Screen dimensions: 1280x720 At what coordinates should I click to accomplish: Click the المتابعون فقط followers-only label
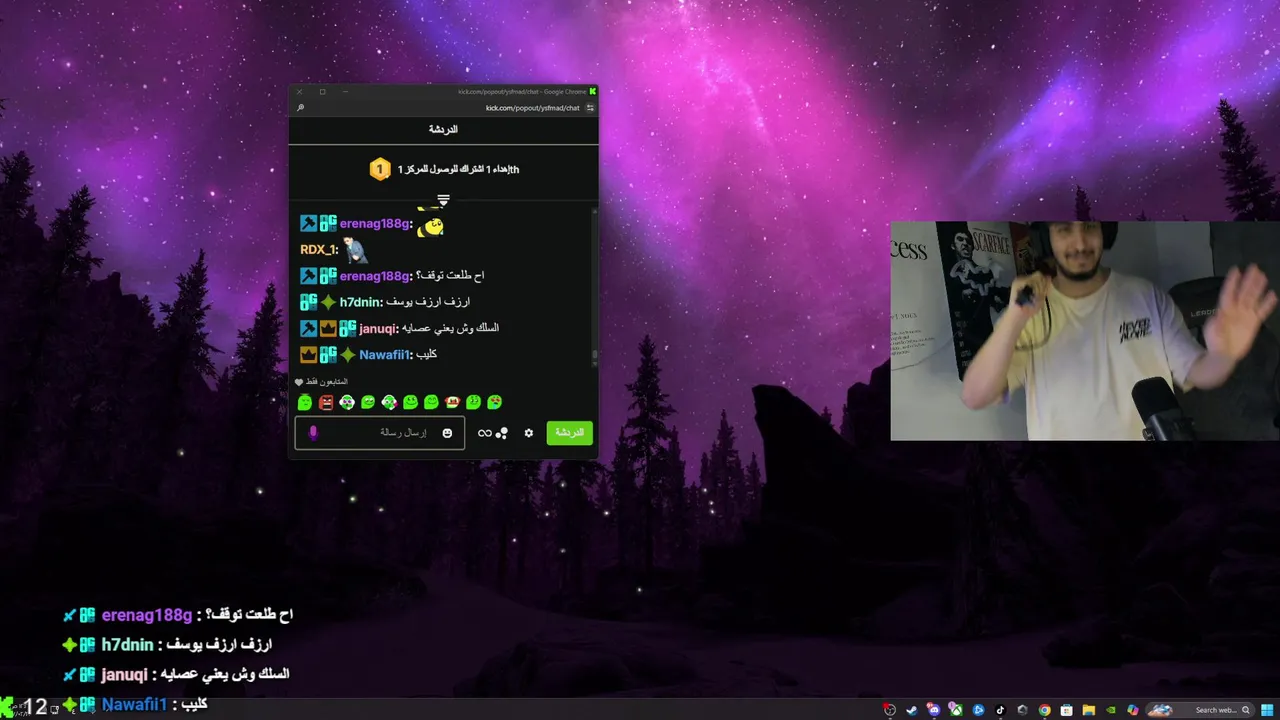click(326, 382)
